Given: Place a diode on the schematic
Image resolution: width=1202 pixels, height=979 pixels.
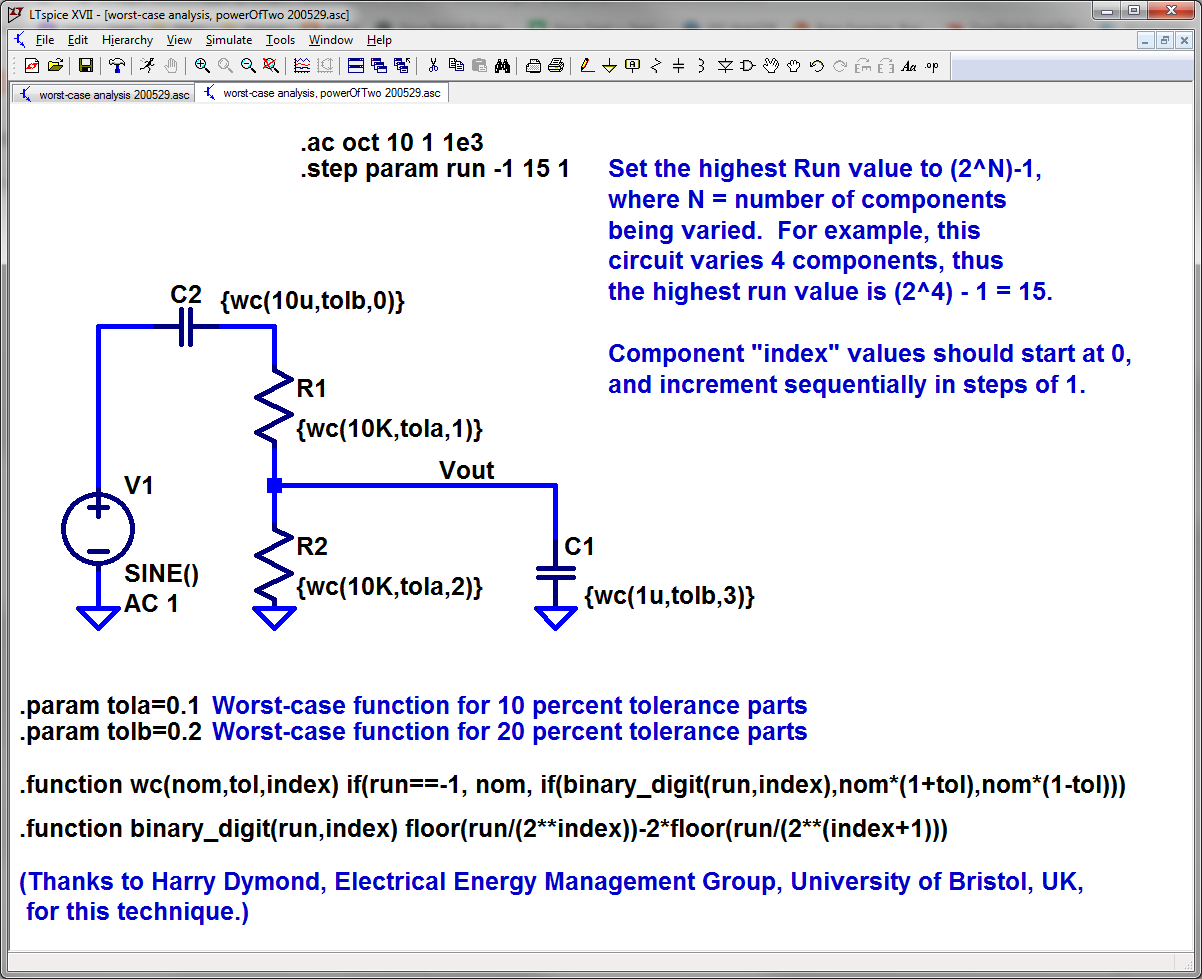Looking at the screenshot, I should (x=724, y=67).
